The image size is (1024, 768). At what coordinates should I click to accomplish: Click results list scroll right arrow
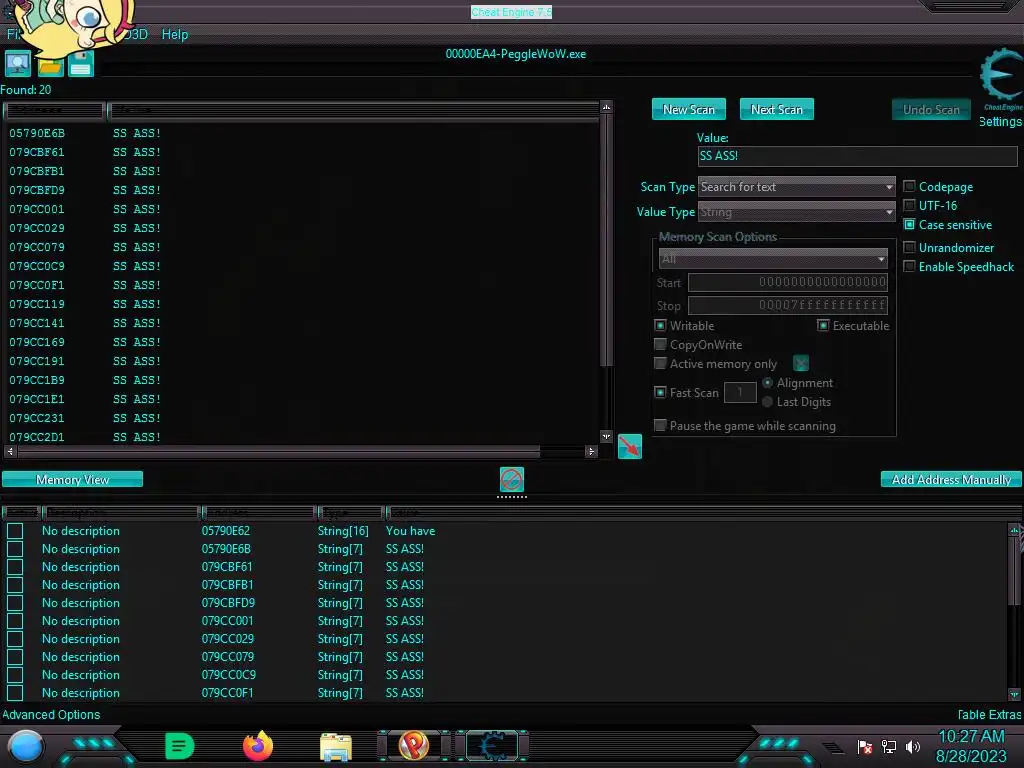coord(592,451)
